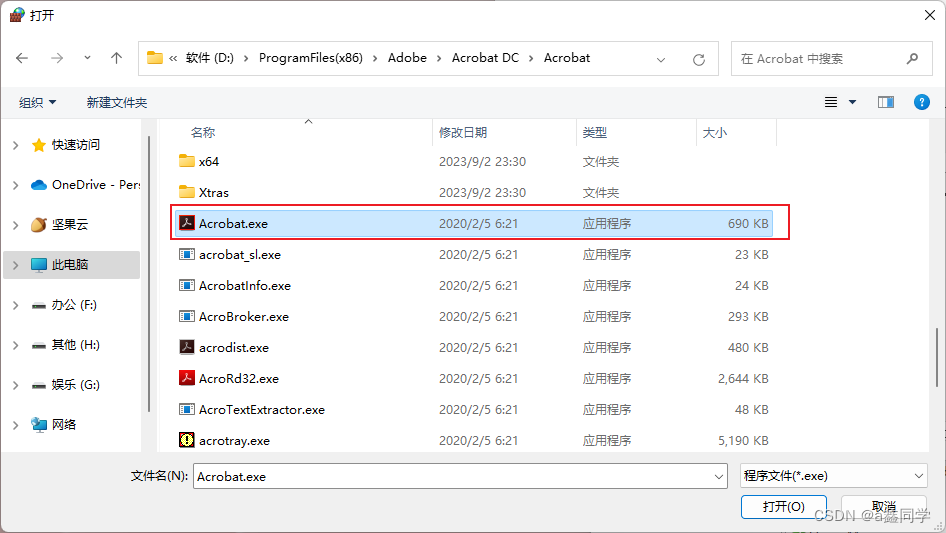This screenshot has height=533, width=946.
Task: Select 网络 network icon in sidebar
Action: (39, 424)
